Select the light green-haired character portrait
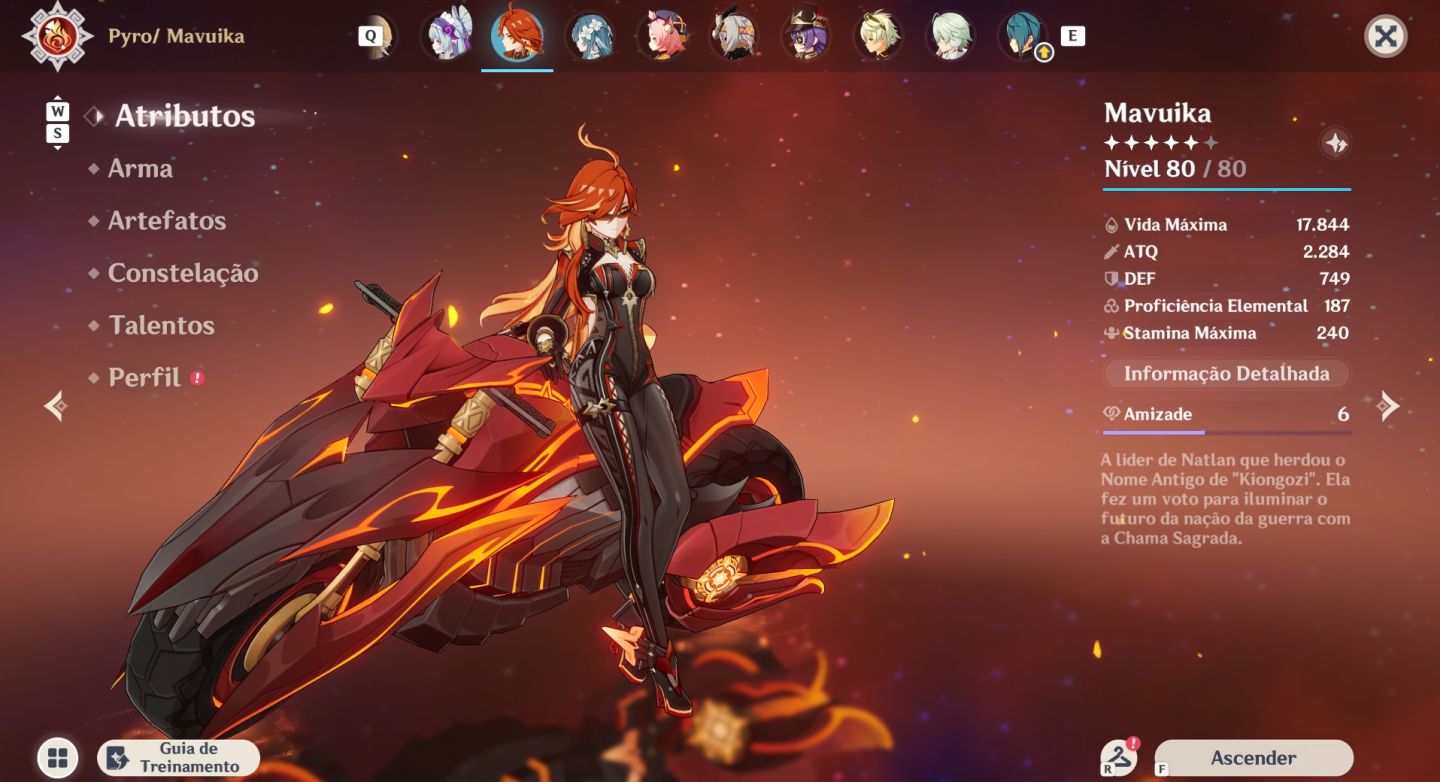Image resolution: width=1440 pixels, height=782 pixels. (950, 36)
